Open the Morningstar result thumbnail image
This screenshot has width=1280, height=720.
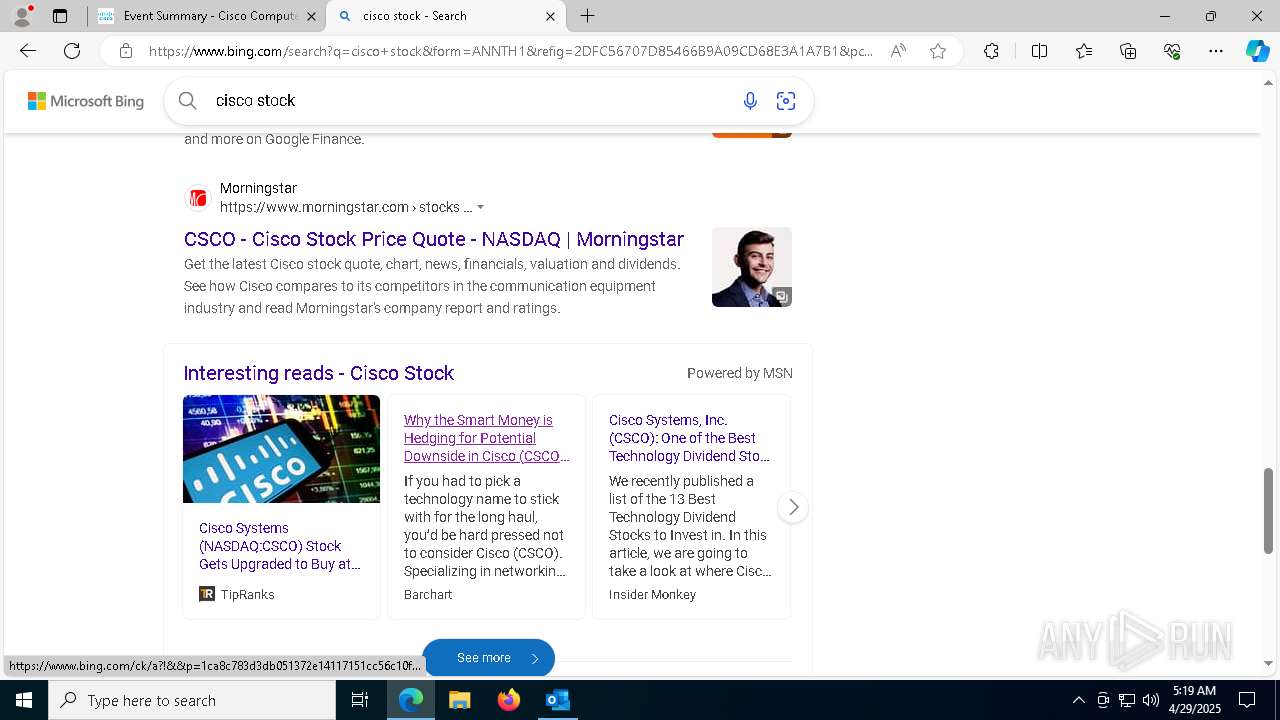752,267
